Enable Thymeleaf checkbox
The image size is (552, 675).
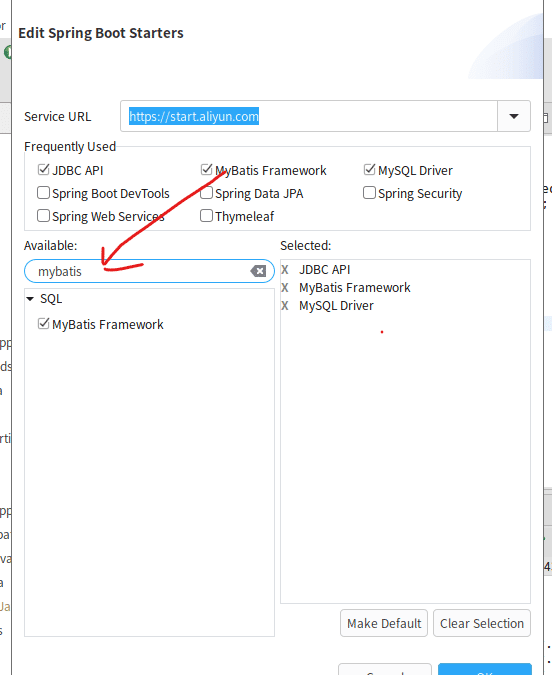click(207, 216)
